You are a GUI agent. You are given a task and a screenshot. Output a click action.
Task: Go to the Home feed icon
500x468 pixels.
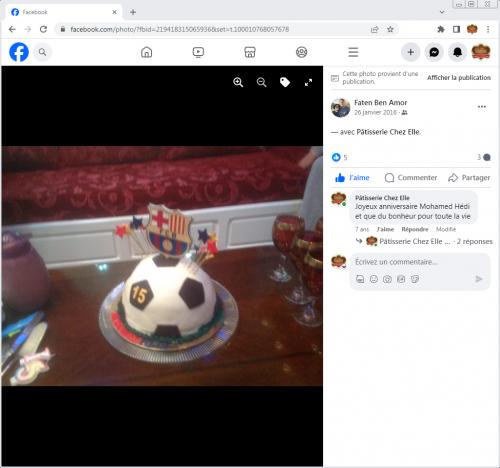tap(147, 52)
